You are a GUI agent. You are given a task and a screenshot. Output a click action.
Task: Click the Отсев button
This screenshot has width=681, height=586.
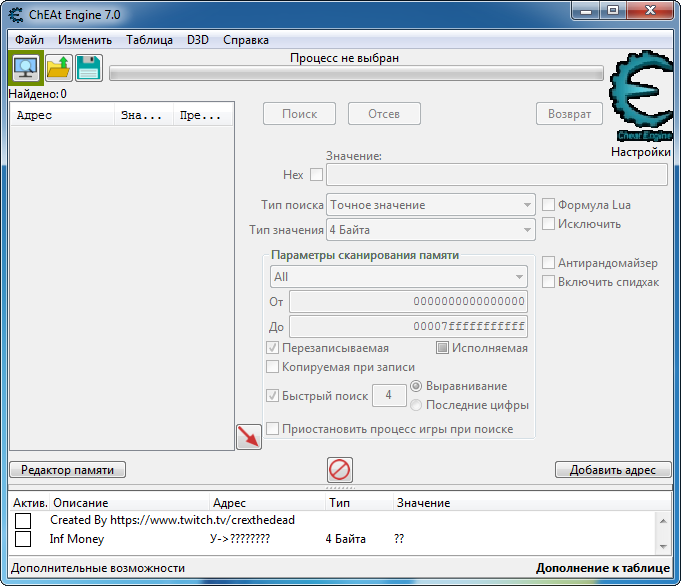pos(384,114)
